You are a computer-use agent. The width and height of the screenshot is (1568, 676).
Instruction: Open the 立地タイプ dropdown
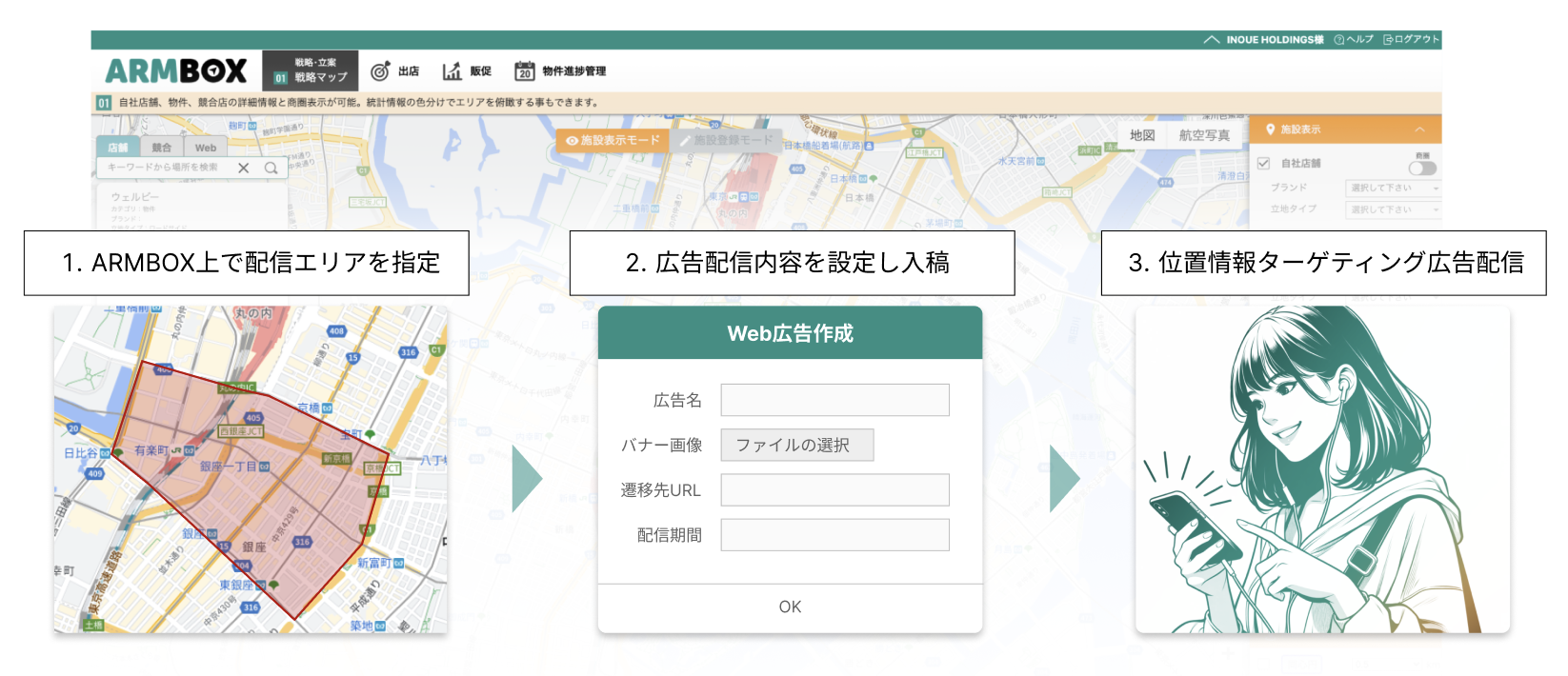[x=1393, y=209]
